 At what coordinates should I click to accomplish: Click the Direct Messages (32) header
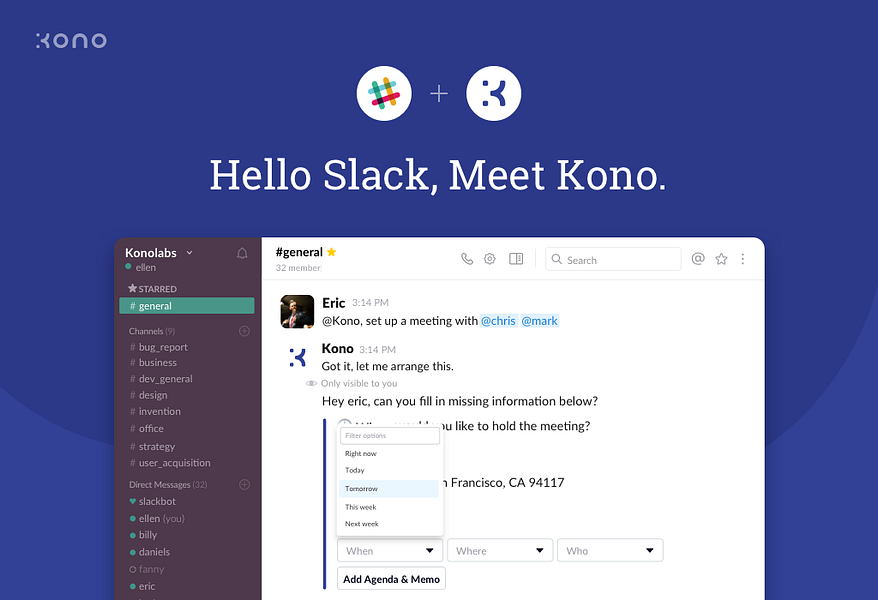coord(168,484)
